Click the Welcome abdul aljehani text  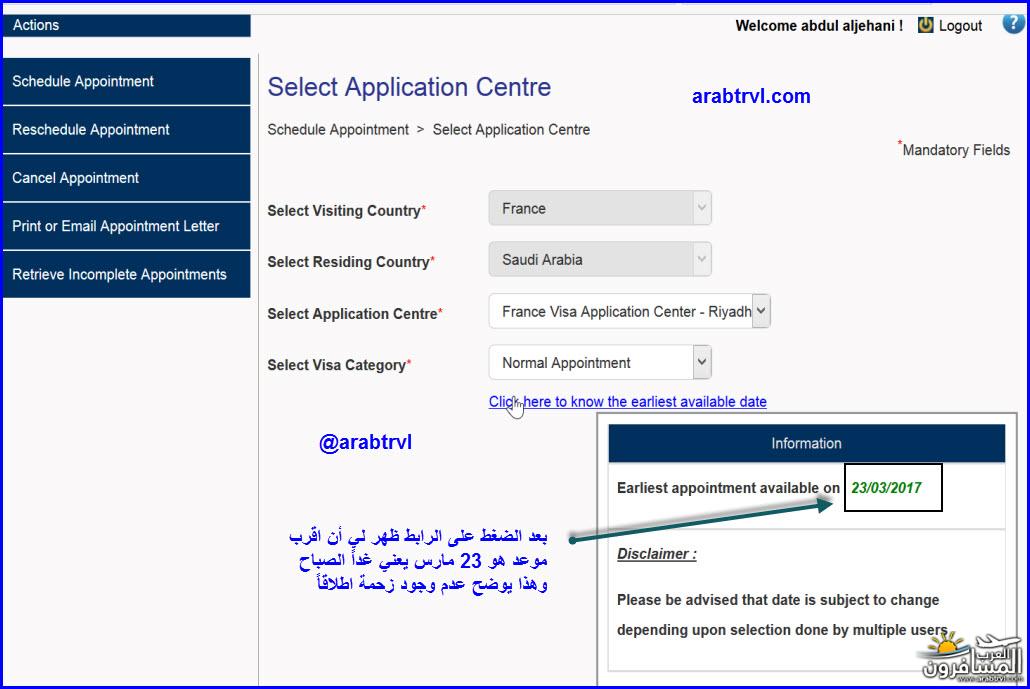[818, 26]
